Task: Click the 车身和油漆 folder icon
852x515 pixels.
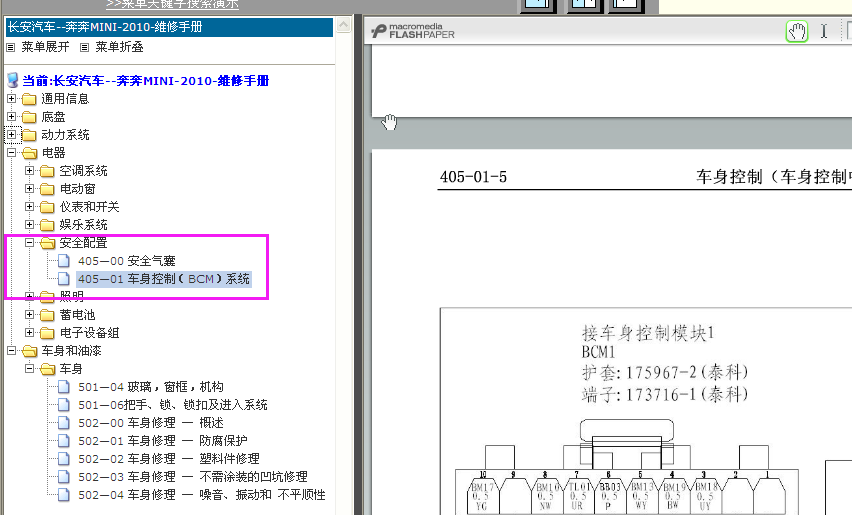Action: [x=29, y=351]
